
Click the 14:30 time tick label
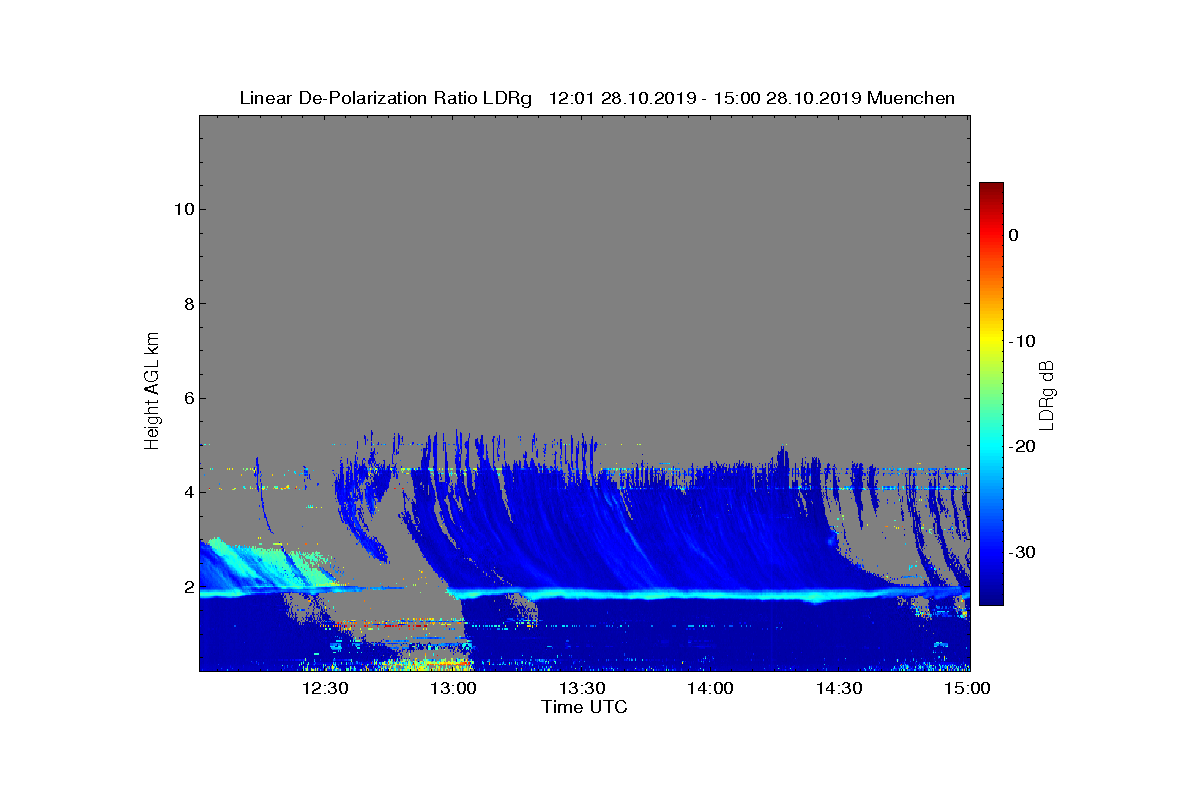click(x=839, y=689)
